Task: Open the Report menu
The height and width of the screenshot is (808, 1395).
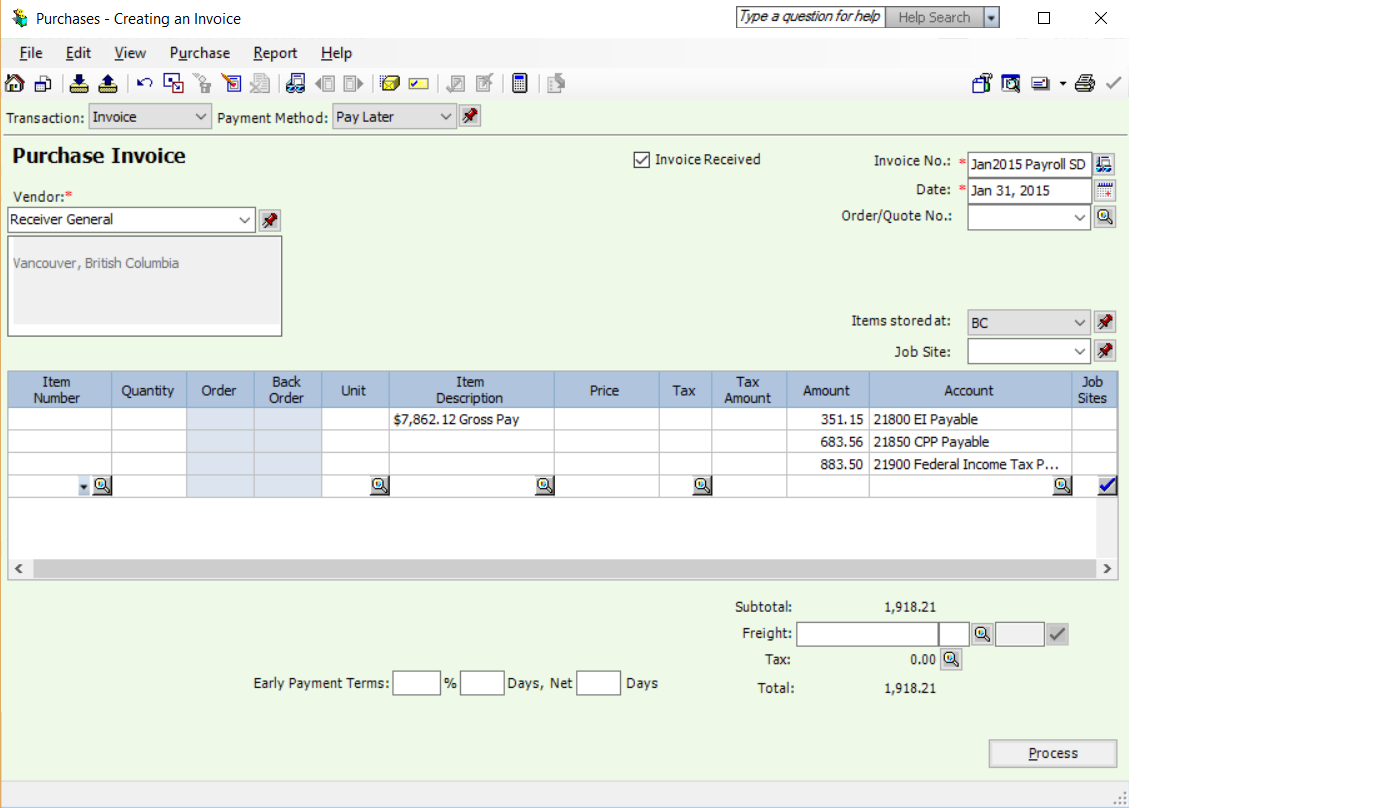Action: click(x=275, y=53)
